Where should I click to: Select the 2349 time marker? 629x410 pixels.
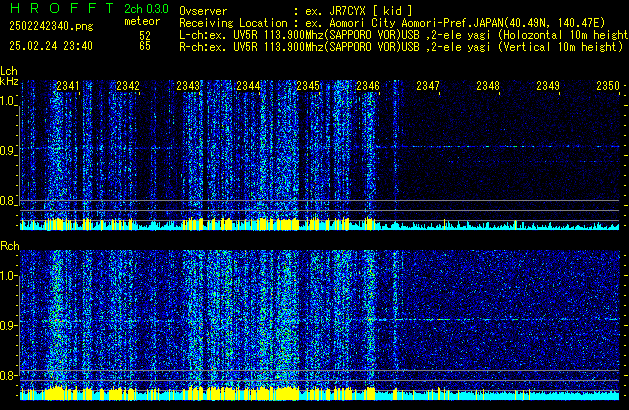(548, 86)
